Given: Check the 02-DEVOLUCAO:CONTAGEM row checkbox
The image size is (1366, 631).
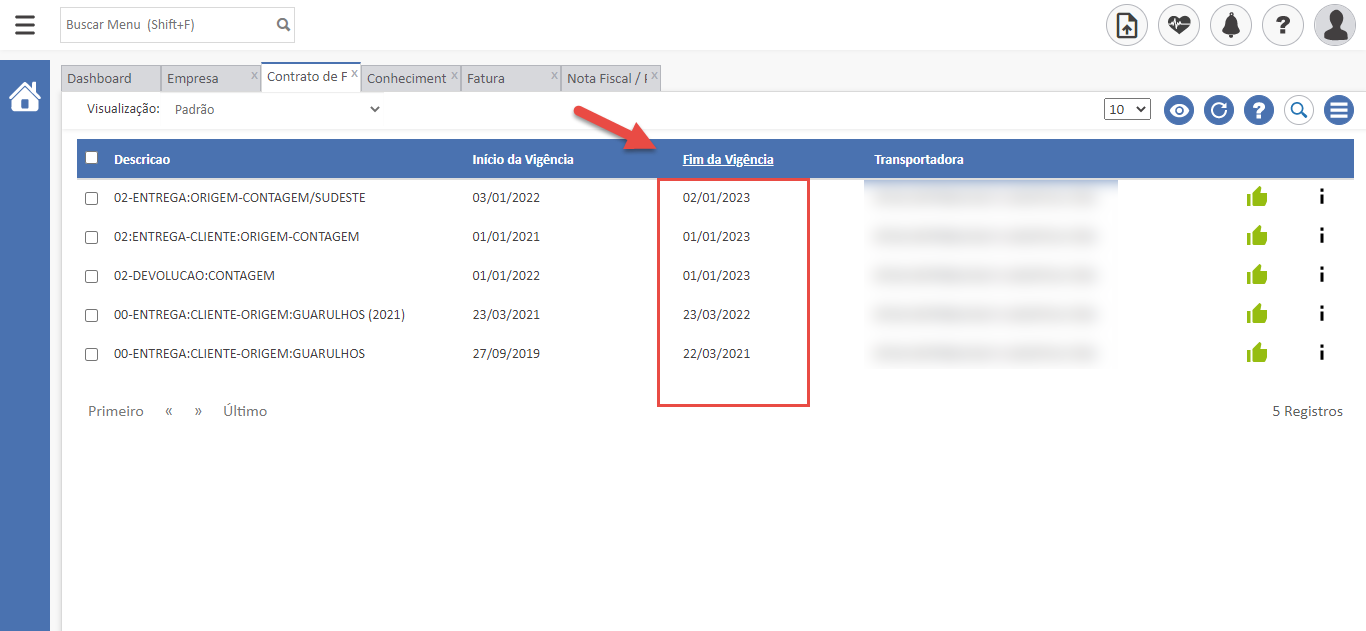Looking at the screenshot, I should [92, 276].
